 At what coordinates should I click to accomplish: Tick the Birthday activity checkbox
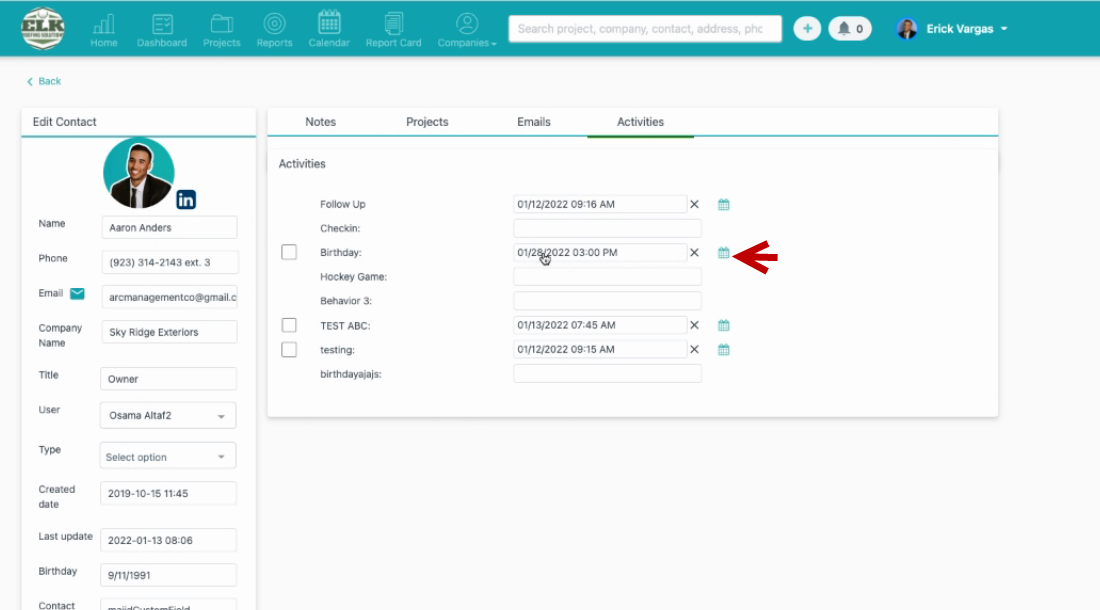(x=289, y=252)
